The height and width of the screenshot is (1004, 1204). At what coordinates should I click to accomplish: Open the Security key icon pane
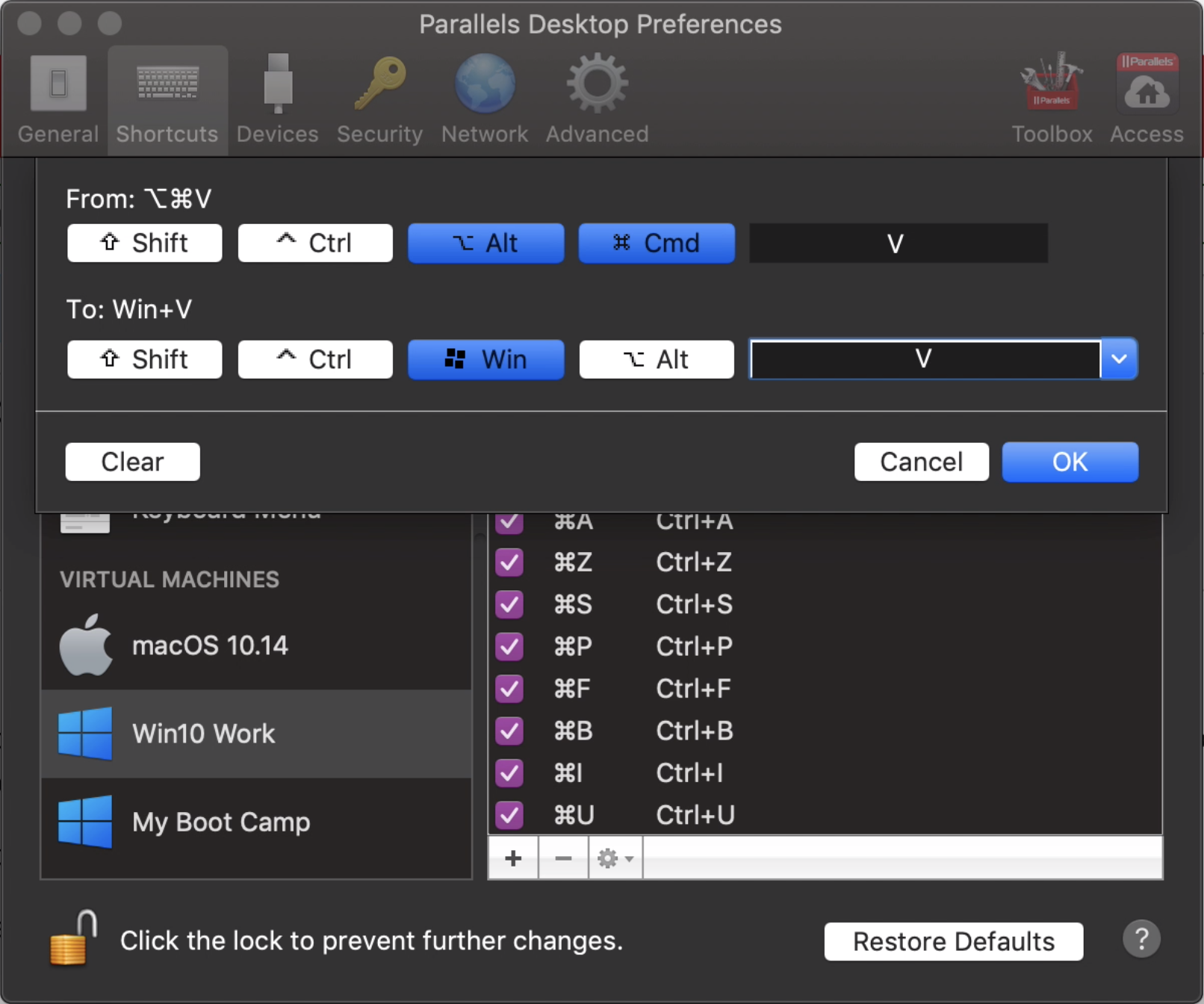tap(379, 101)
